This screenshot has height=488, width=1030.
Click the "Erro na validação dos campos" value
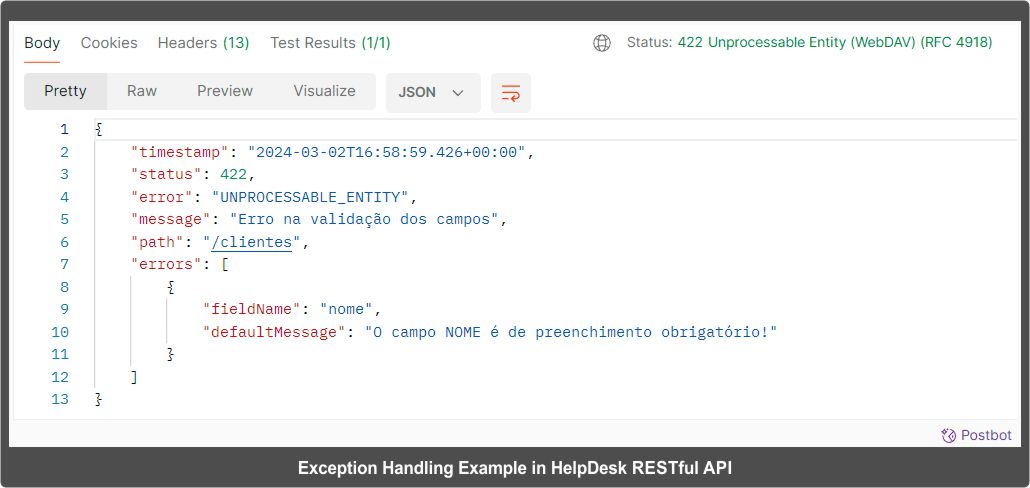[364, 219]
